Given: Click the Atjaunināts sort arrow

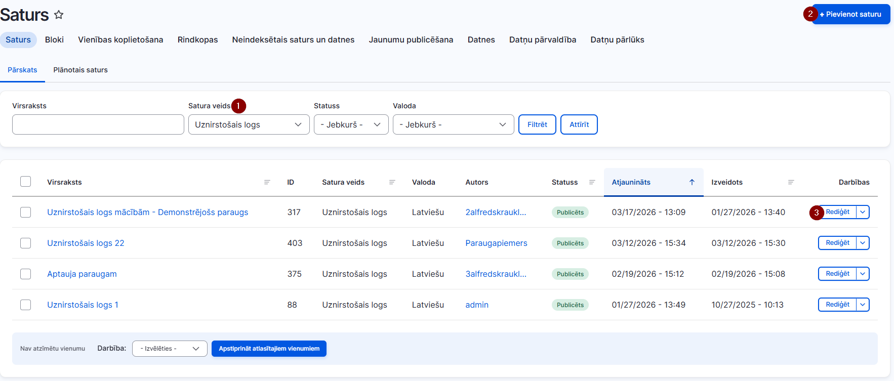Looking at the screenshot, I should 692,183.
